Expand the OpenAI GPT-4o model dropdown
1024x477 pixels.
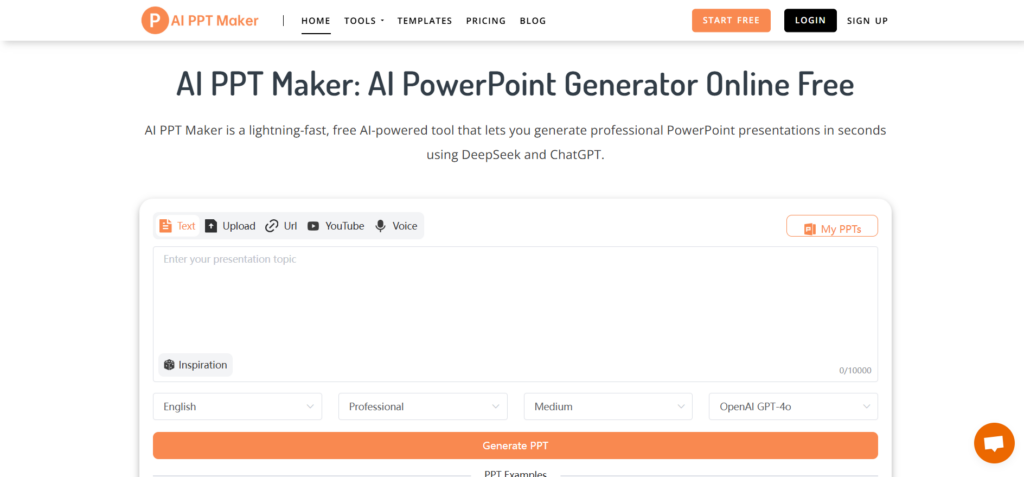tap(793, 407)
